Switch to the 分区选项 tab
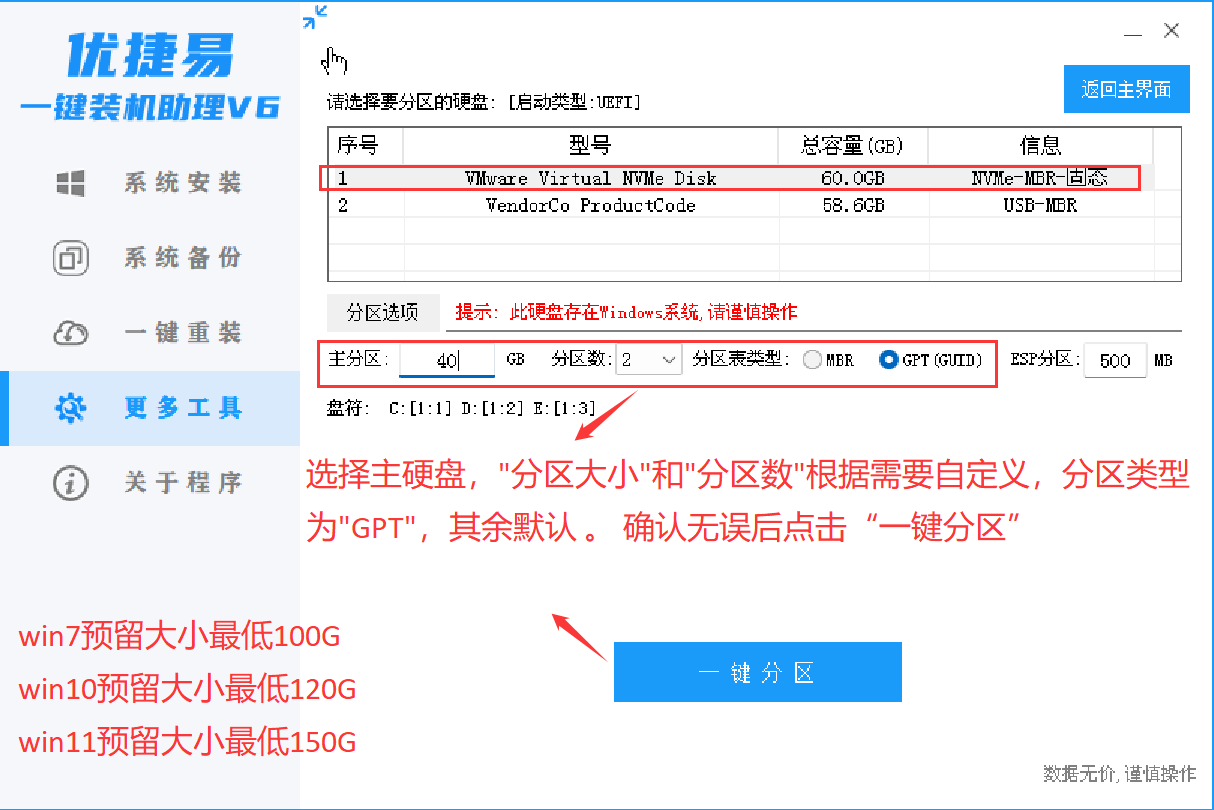The width and height of the screenshot is (1214, 810). click(x=383, y=312)
